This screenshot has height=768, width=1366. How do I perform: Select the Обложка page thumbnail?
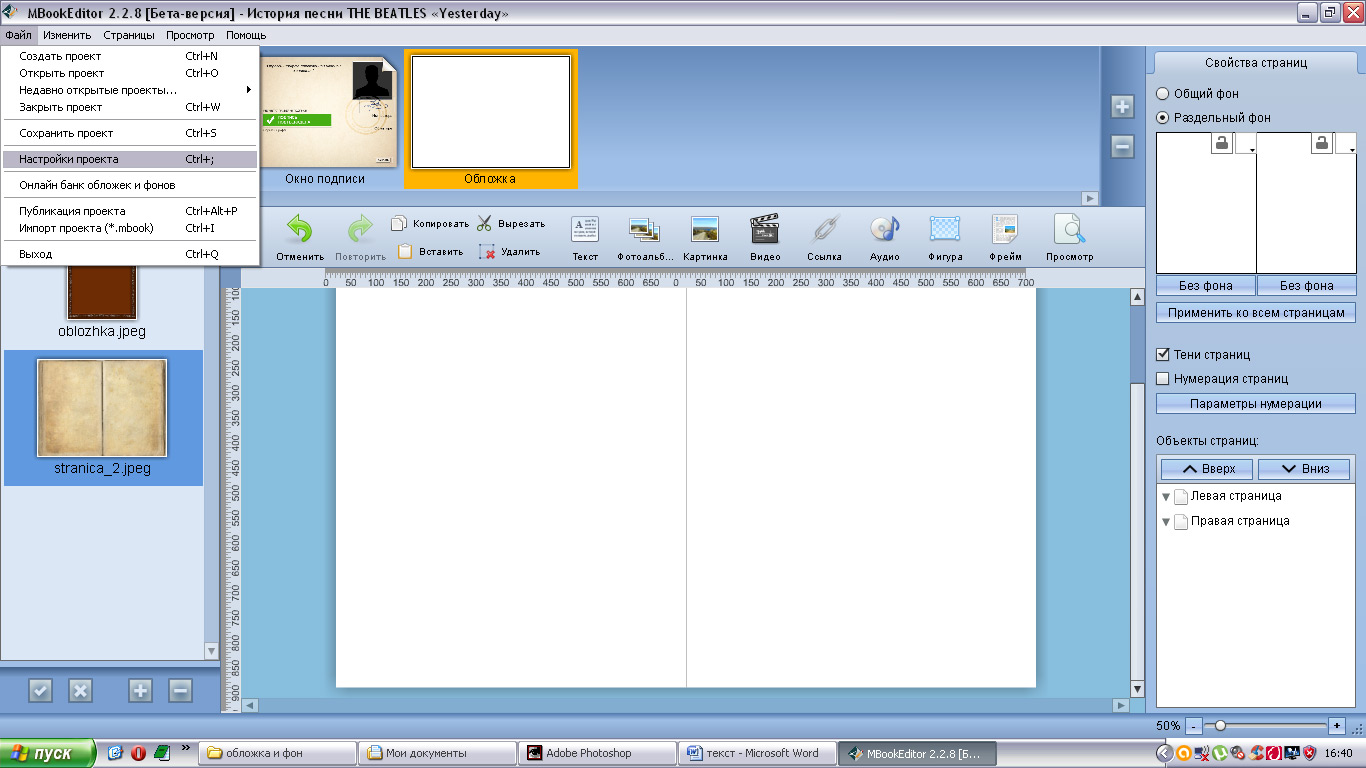490,119
